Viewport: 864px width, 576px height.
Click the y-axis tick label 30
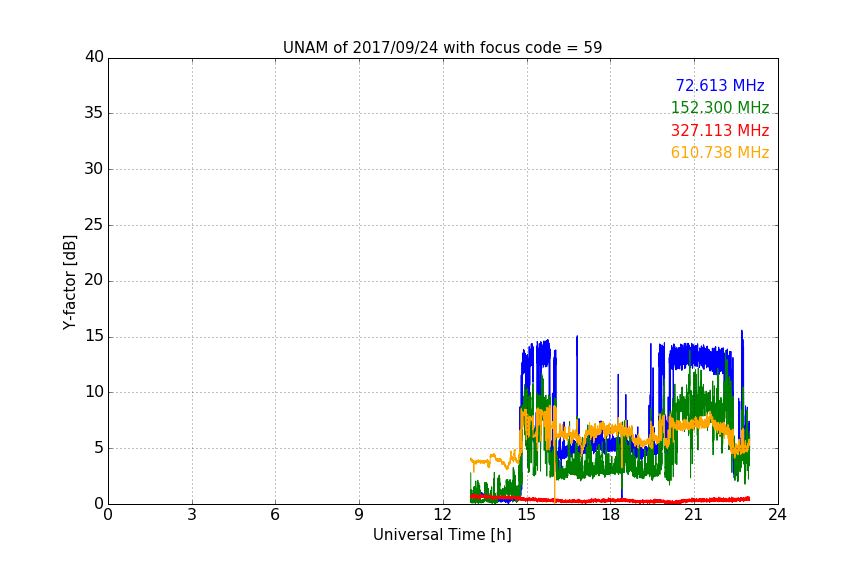coord(94,169)
